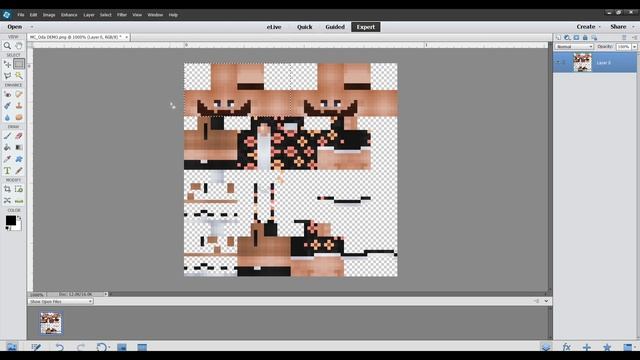Screen dimensions: 640x360
Task: Open the Enhance menu
Action: click(69, 15)
